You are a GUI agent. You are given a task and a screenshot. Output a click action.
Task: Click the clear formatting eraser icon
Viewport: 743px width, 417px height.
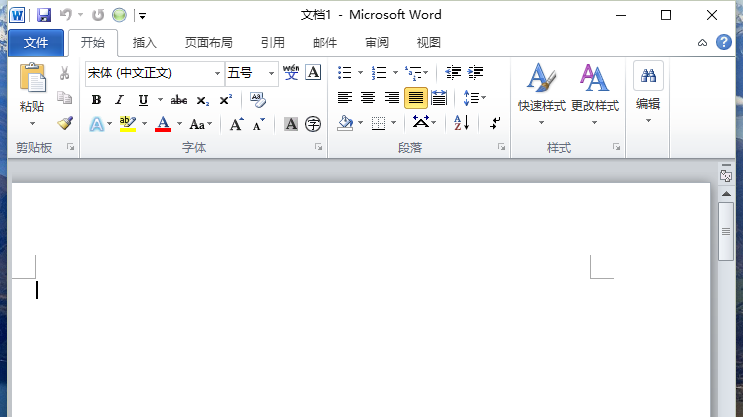pos(258,100)
